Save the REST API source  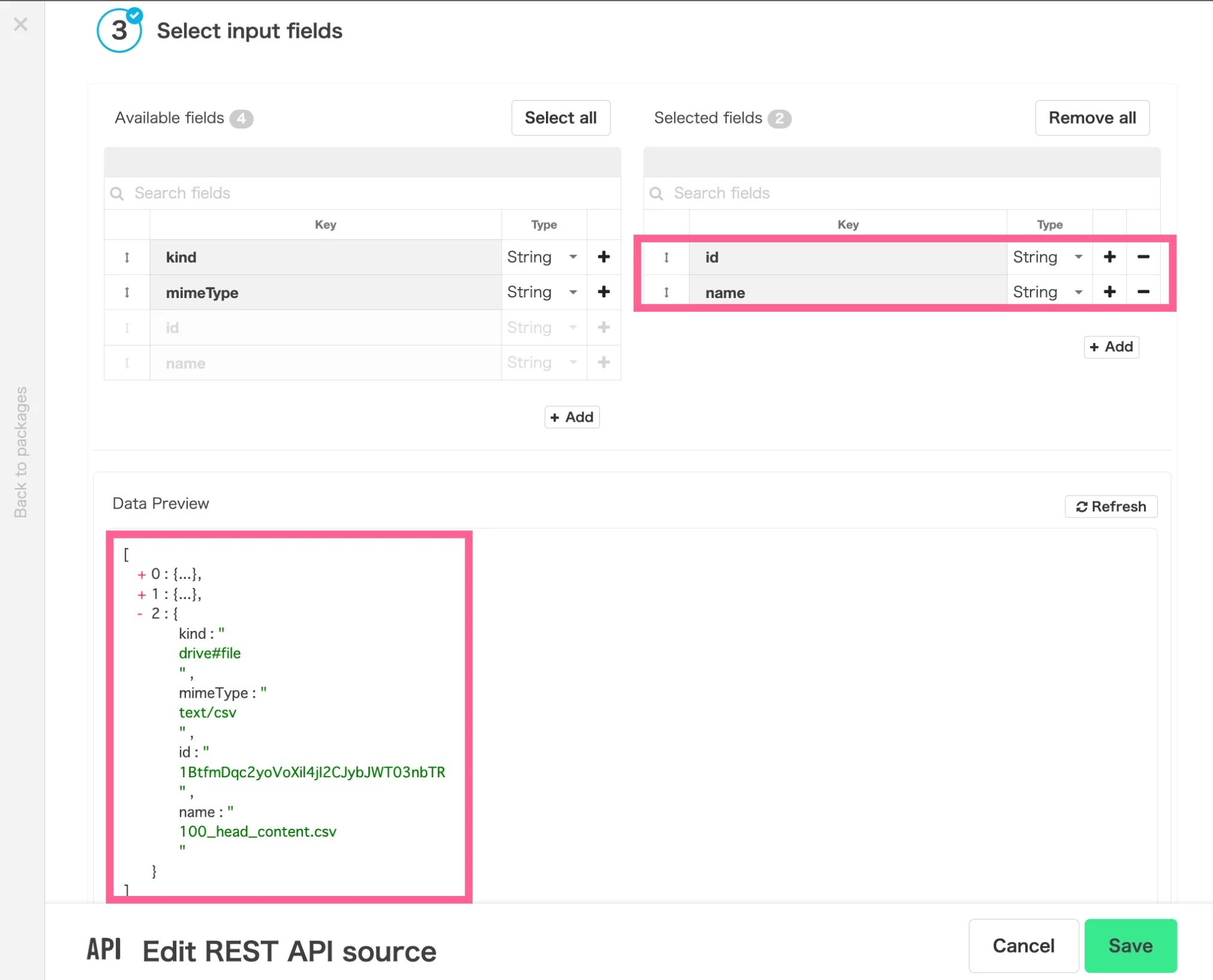pos(1130,945)
